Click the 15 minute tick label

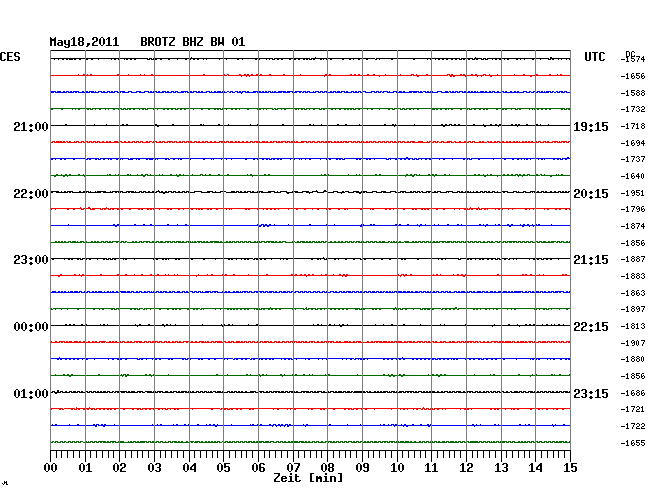click(570, 467)
